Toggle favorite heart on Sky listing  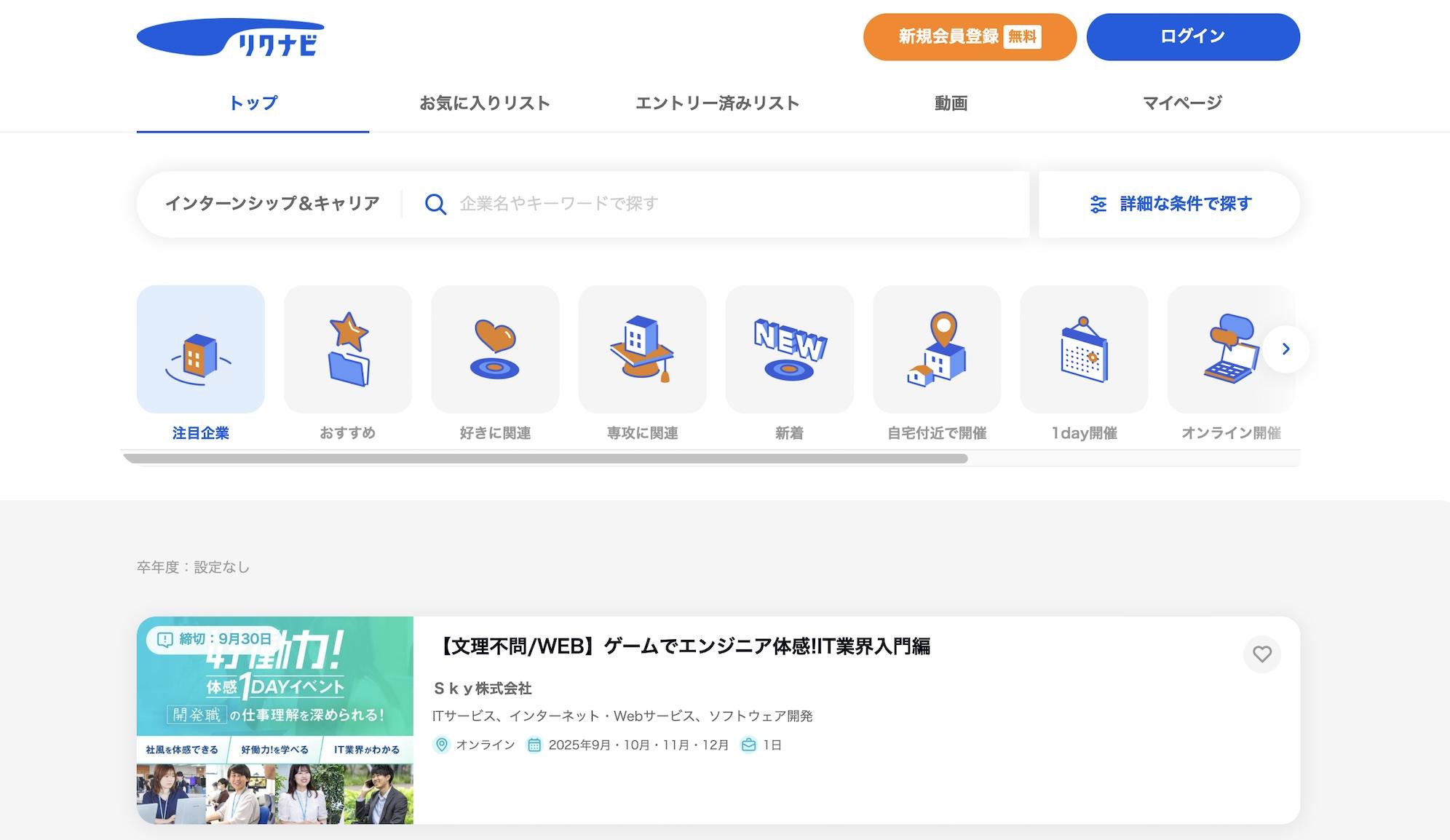pos(1261,654)
